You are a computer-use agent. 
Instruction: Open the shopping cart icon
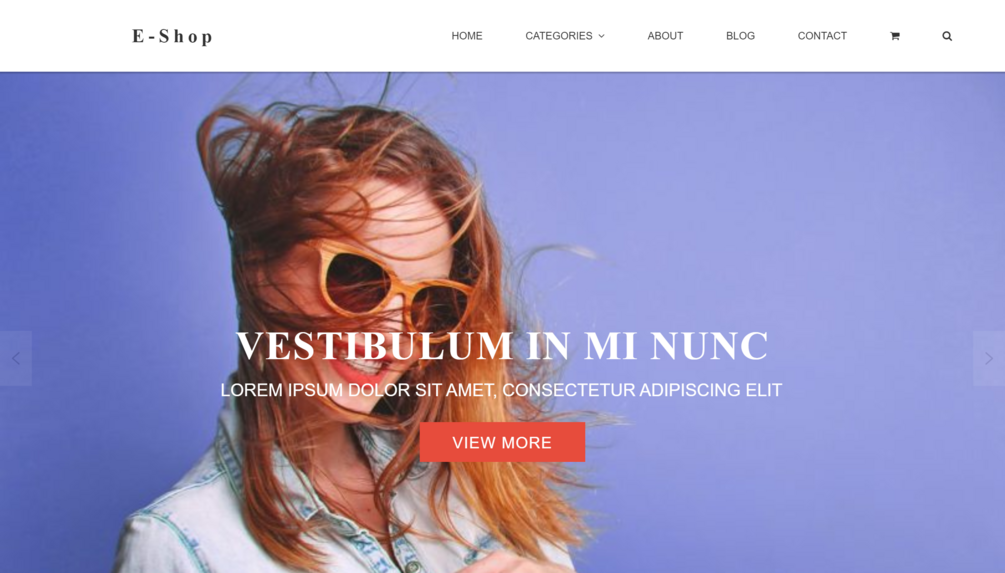click(x=895, y=36)
